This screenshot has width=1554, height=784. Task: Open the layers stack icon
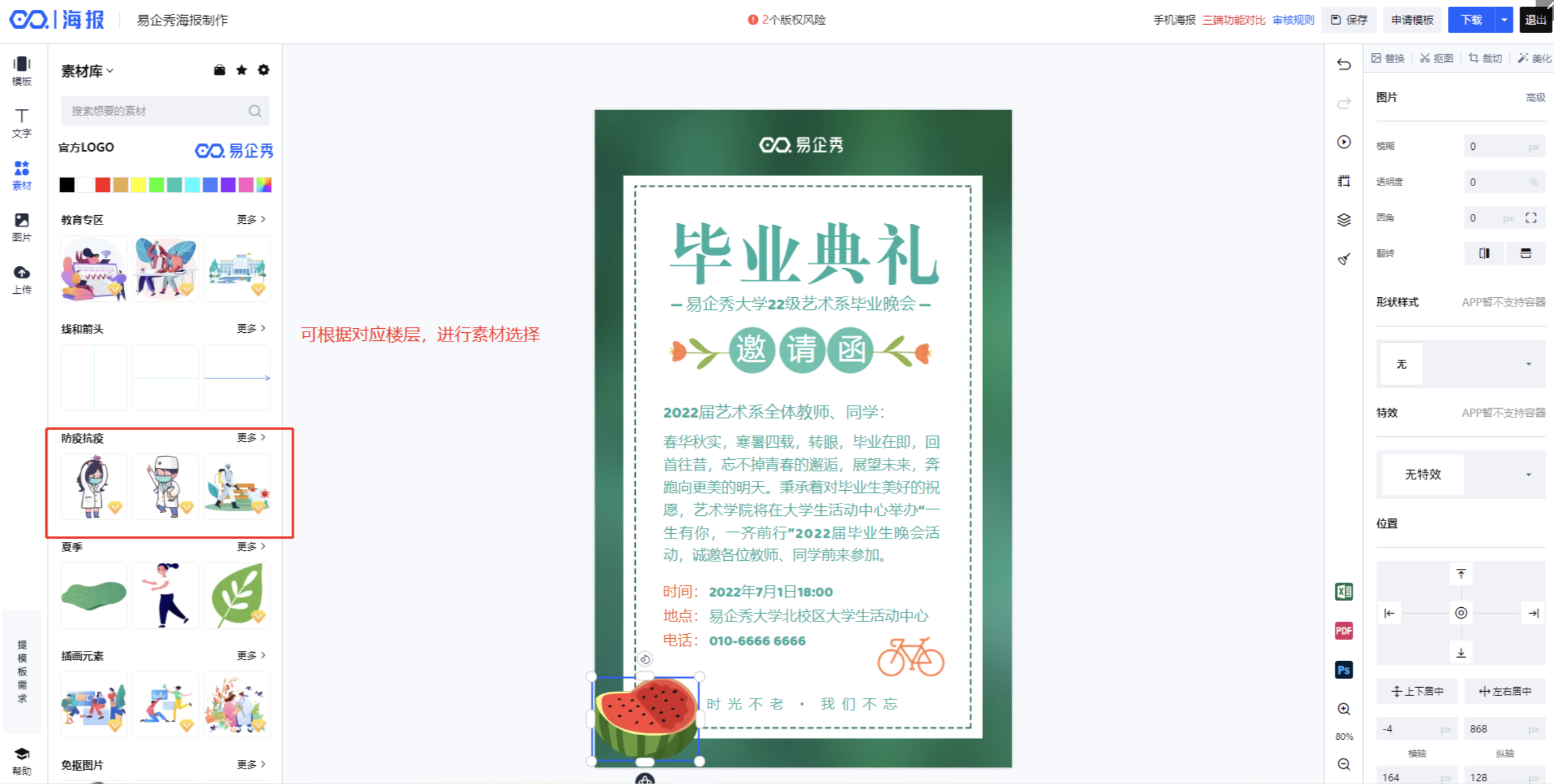coord(1343,220)
